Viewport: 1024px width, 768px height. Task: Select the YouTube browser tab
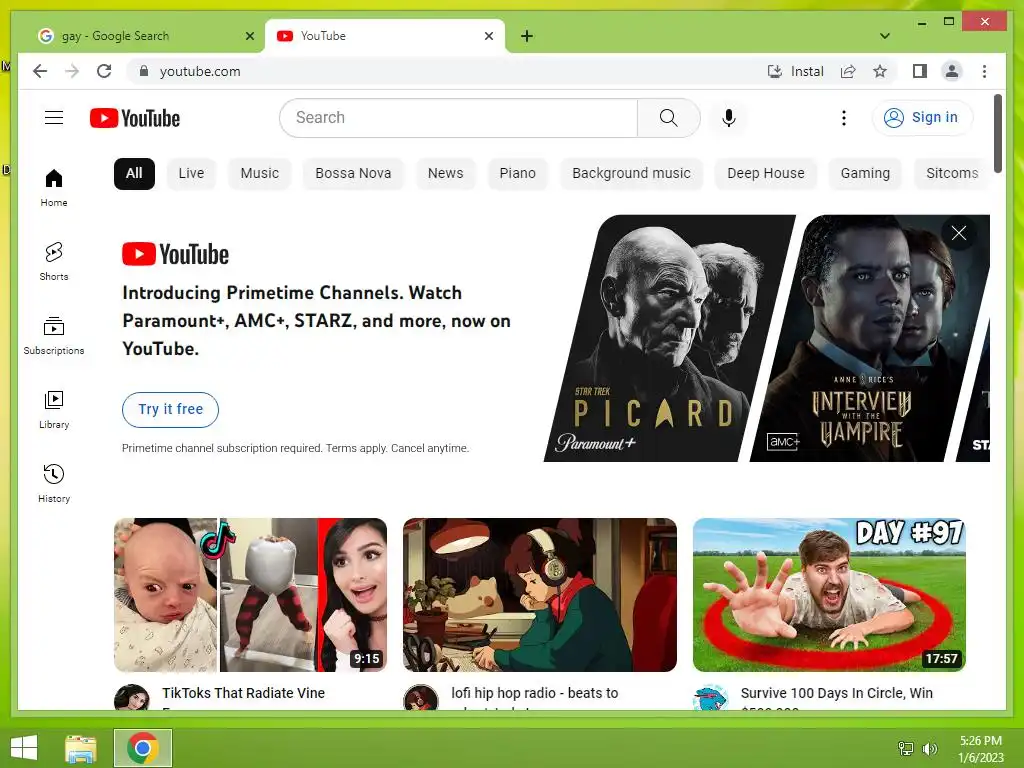[x=385, y=36]
